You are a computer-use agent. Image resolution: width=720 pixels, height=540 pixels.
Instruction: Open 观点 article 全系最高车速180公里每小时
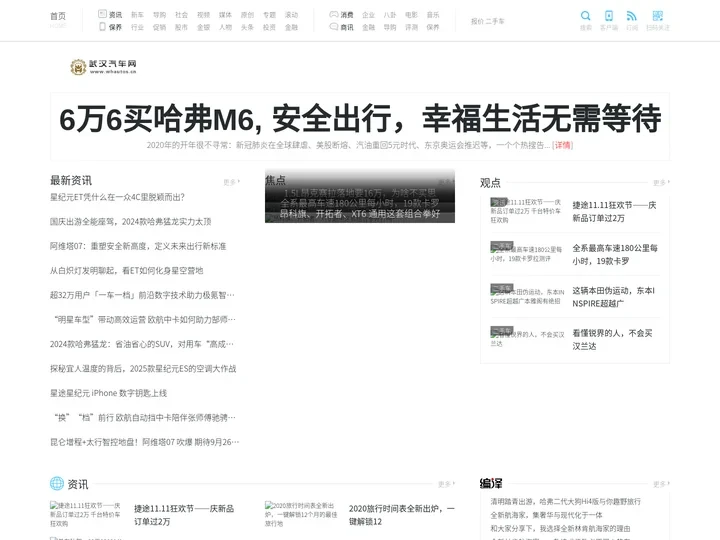pos(615,254)
